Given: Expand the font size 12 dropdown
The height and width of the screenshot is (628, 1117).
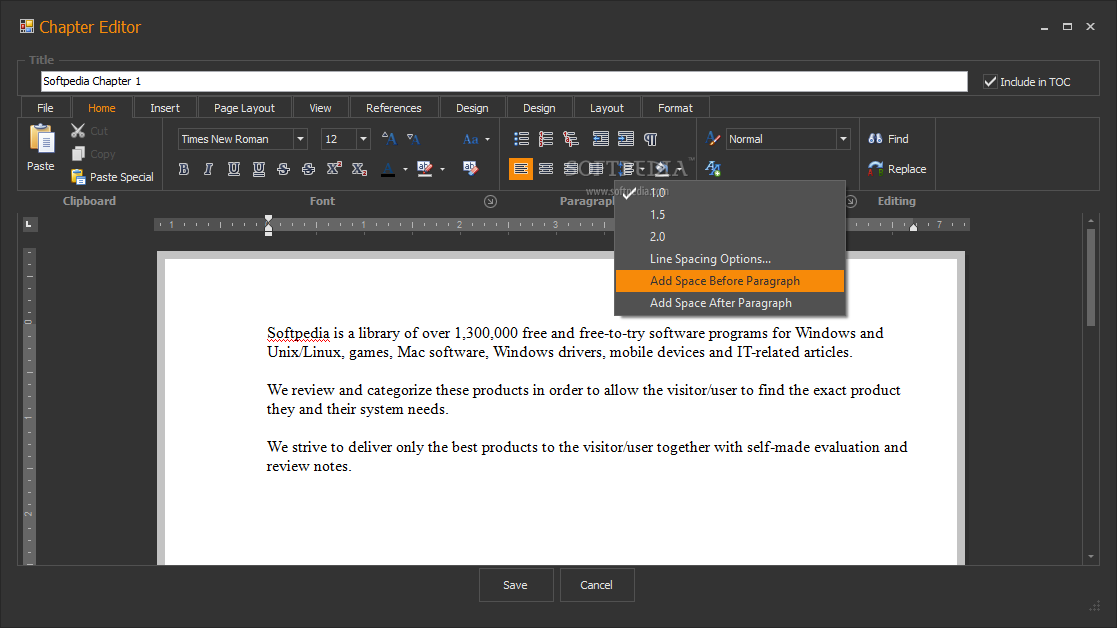Looking at the screenshot, I should (363, 139).
